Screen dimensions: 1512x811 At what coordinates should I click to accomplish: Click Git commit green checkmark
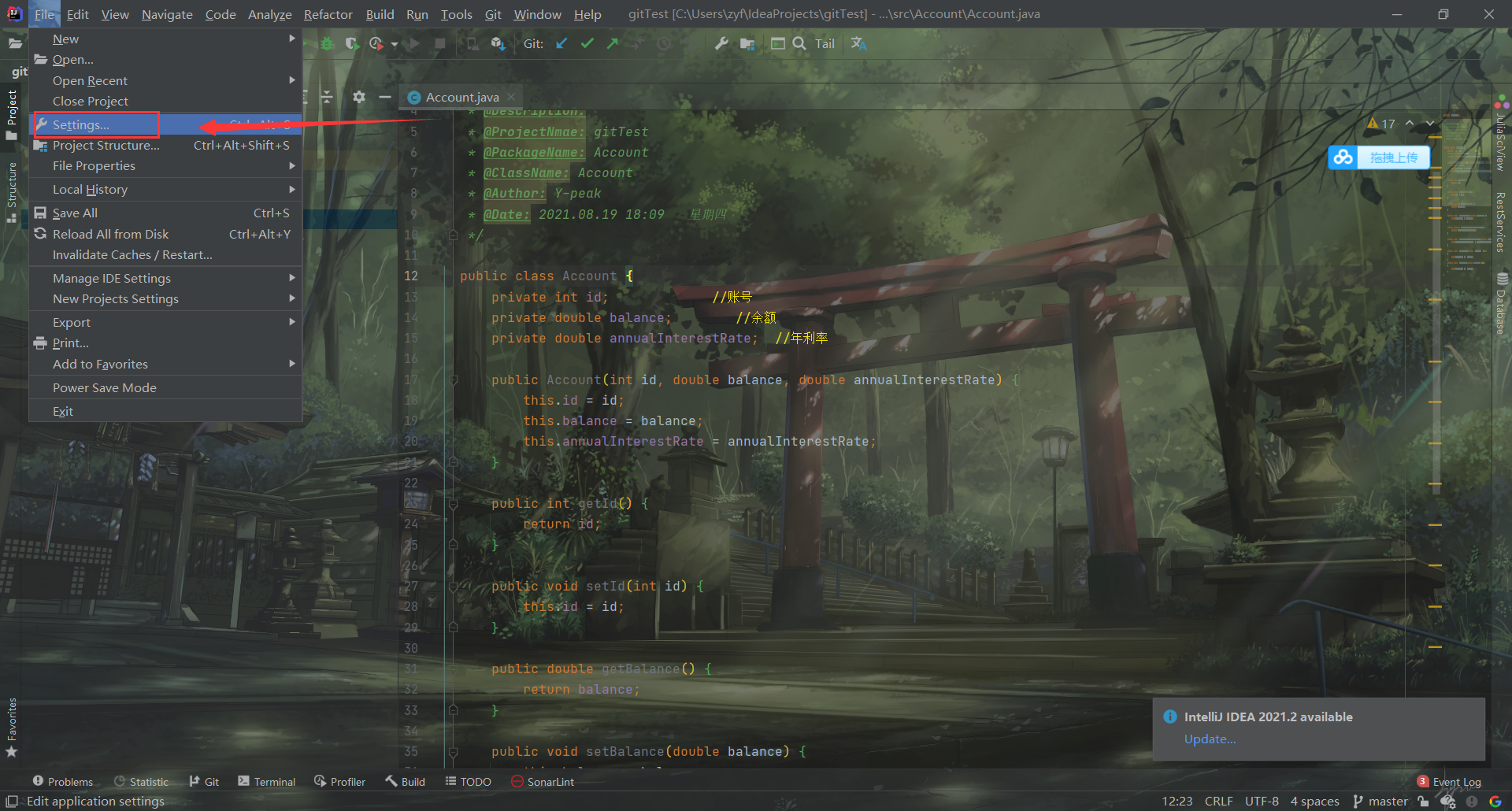[587, 44]
